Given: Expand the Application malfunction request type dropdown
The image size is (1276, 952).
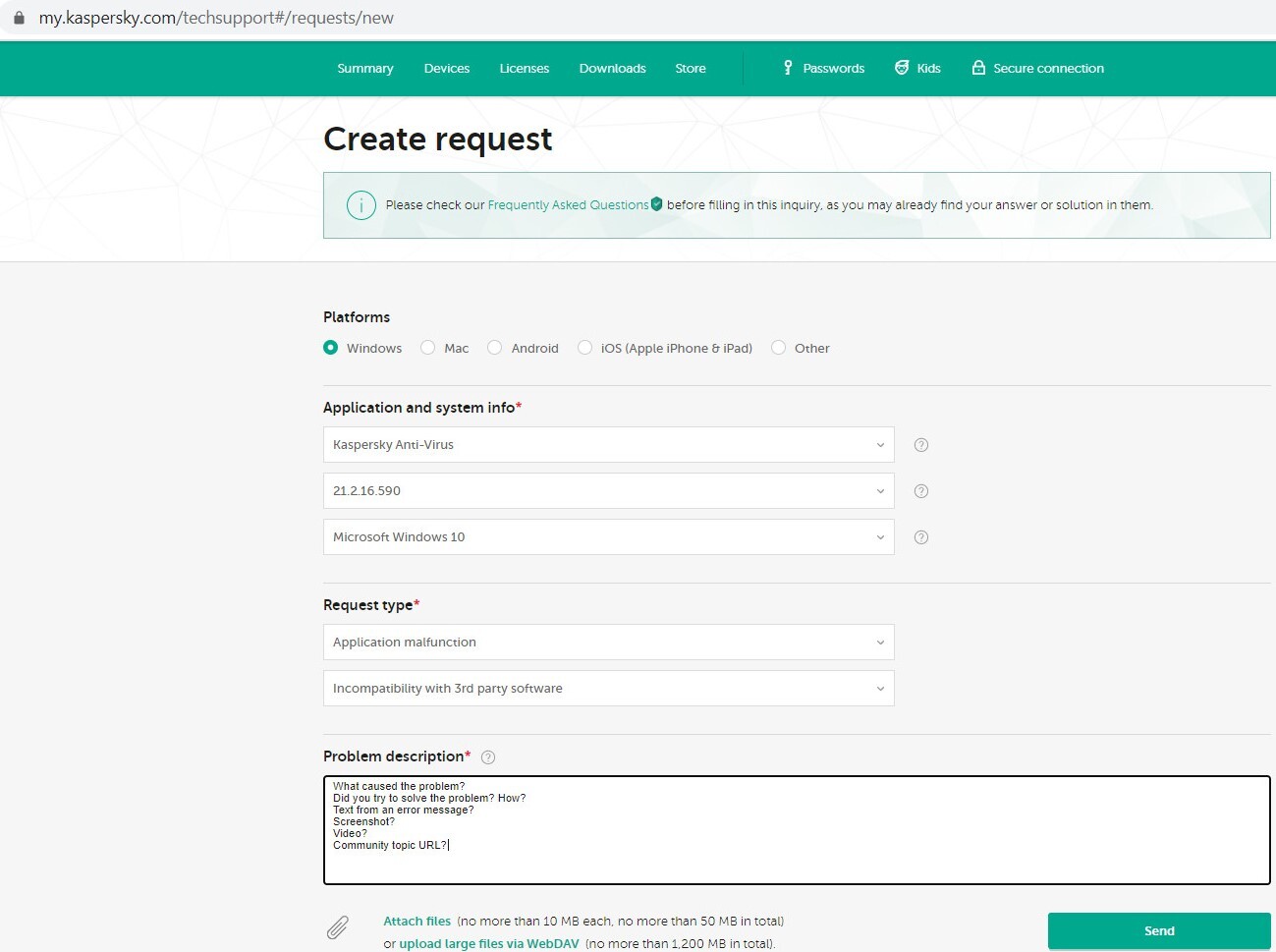Looking at the screenshot, I should coord(609,643).
